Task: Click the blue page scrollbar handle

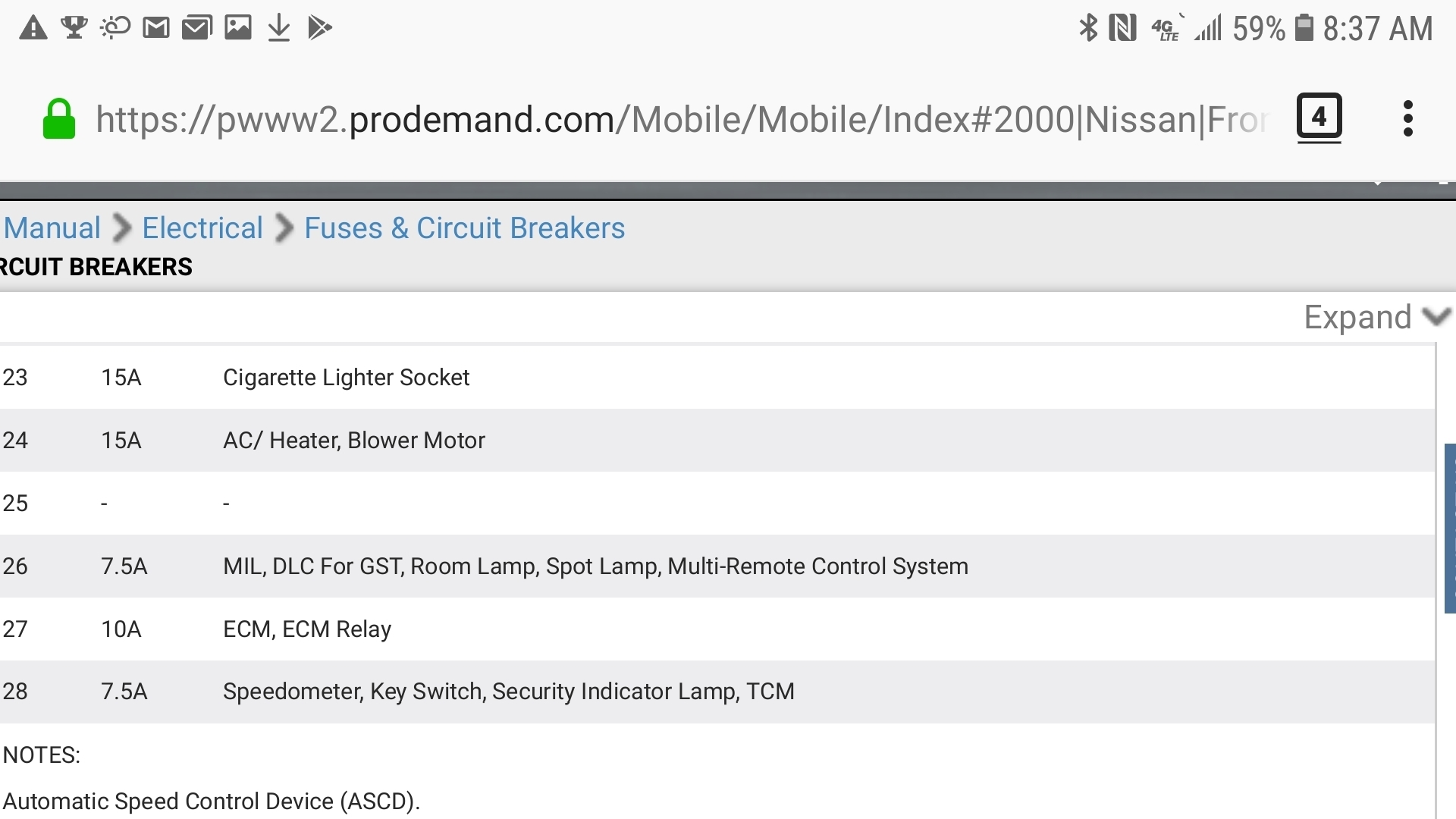Action: click(x=1450, y=529)
